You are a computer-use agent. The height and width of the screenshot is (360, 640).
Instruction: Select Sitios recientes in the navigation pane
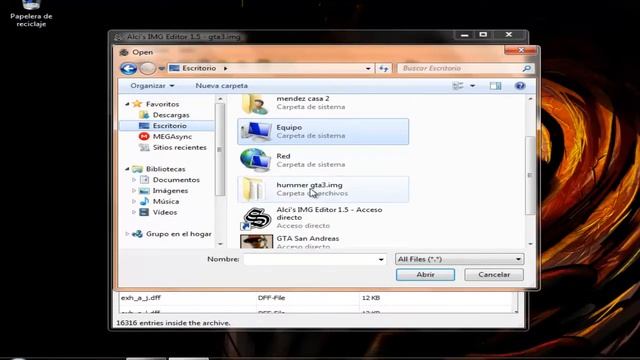(180, 147)
